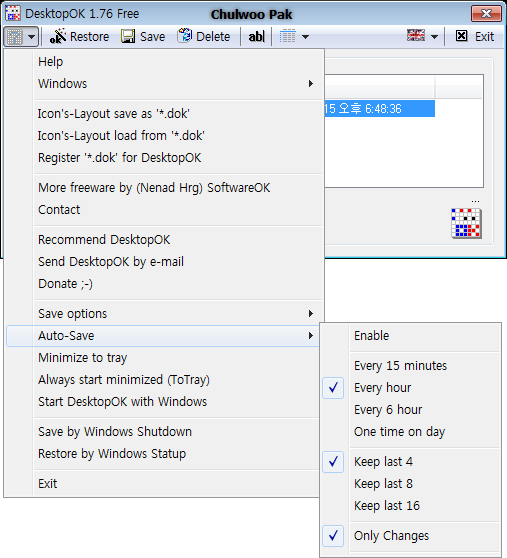507x558 pixels.
Task: Open the language dropdown arrow
Action: [x=434, y=37]
